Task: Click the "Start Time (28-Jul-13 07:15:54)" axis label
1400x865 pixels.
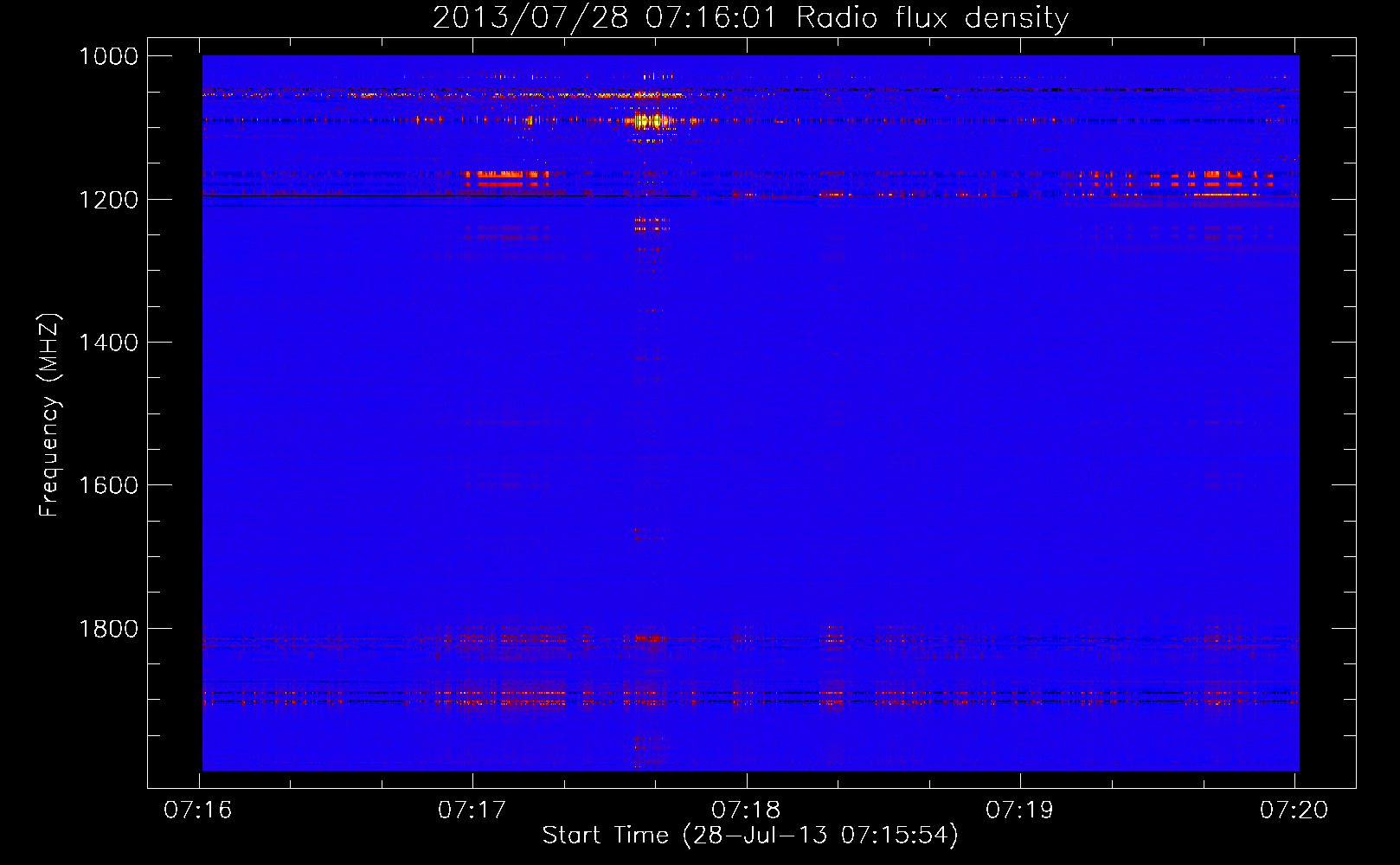Action: [x=750, y=836]
